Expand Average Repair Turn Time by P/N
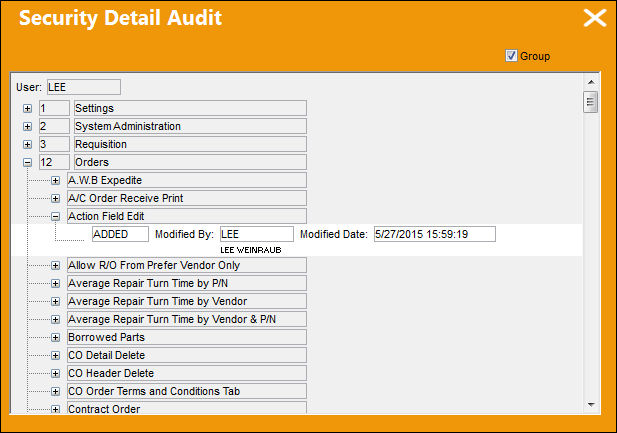The width and height of the screenshot is (617, 433). point(55,283)
